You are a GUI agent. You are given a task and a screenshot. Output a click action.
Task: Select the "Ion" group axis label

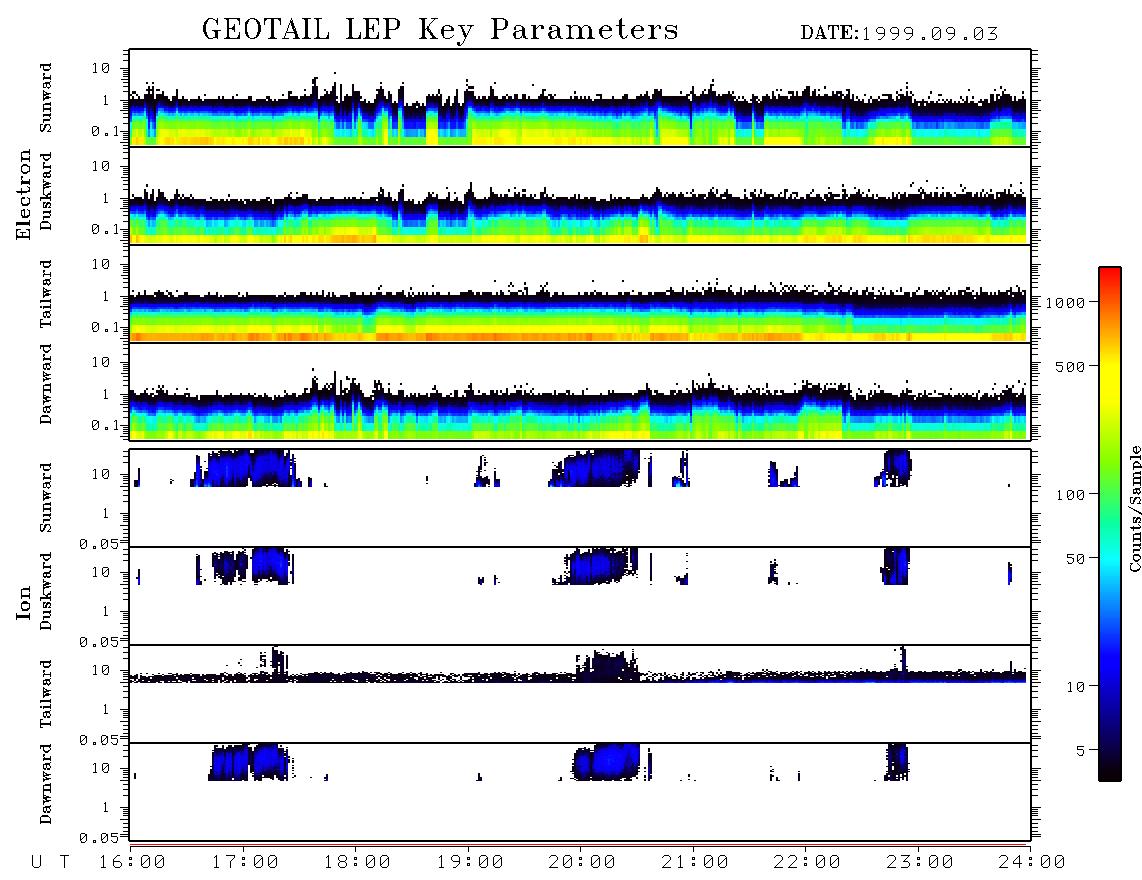point(23,602)
